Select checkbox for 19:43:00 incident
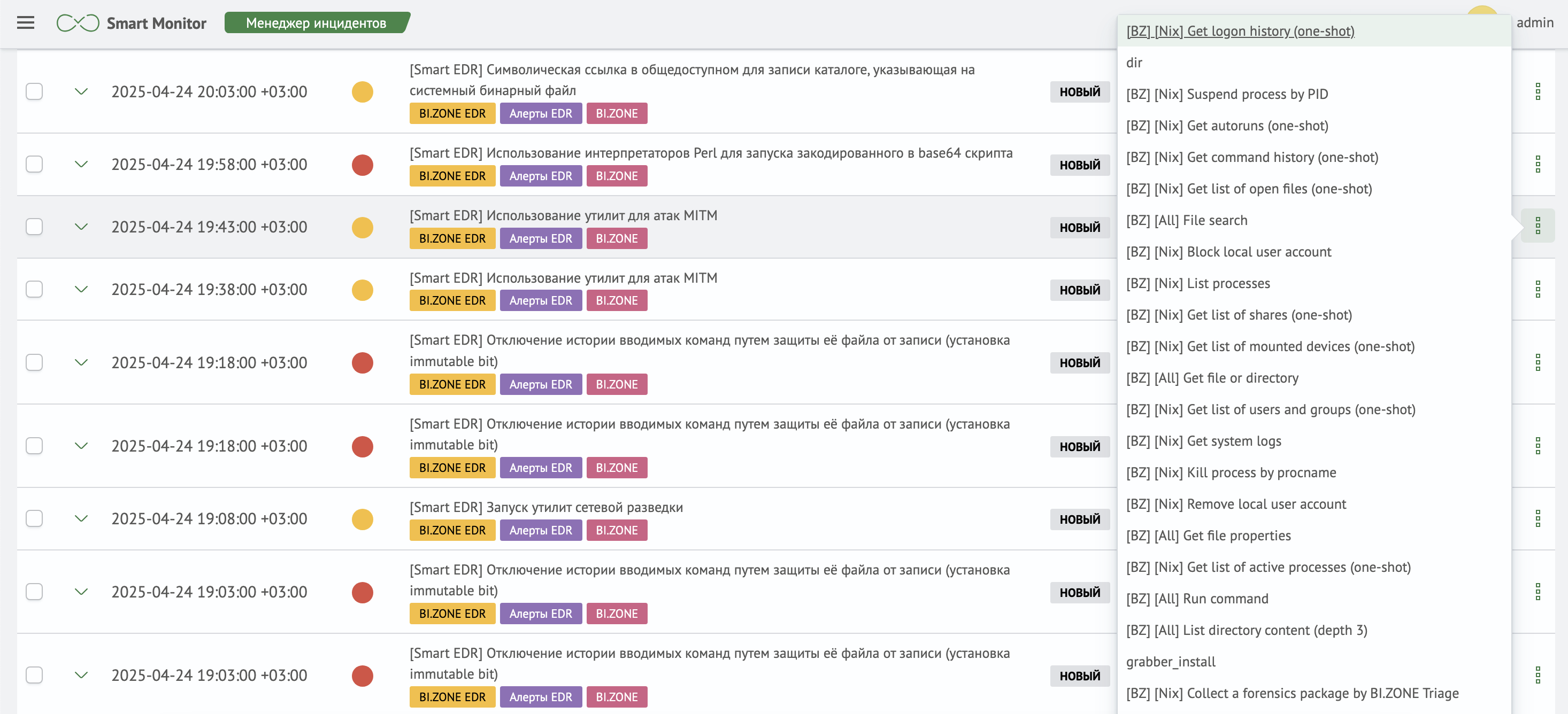The height and width of the screenshot is (714, 1568). tap(34, 227)
